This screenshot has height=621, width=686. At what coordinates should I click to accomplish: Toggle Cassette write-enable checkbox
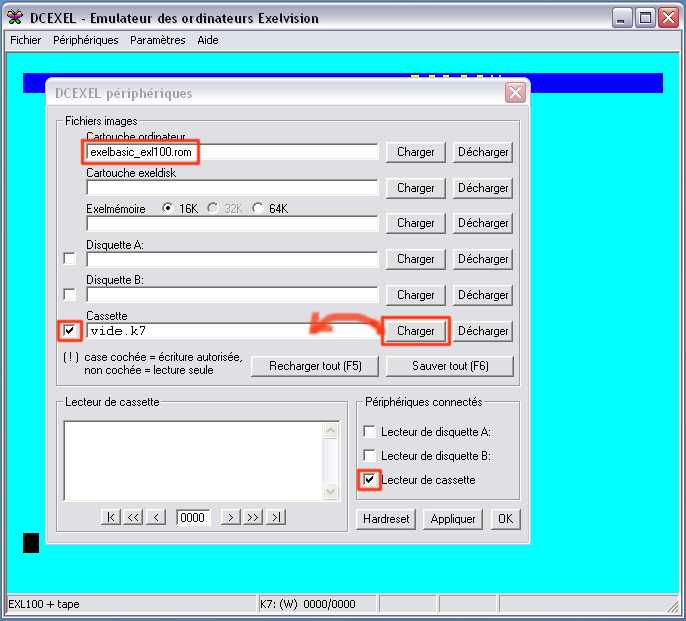click(70, 330)
